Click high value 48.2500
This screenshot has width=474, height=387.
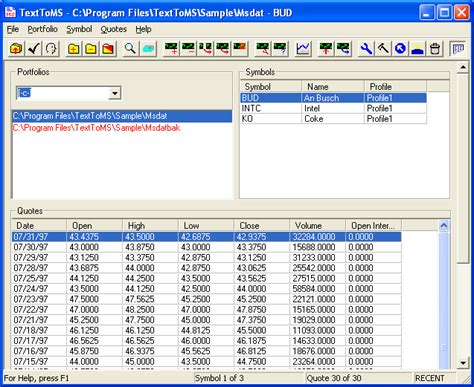140,309
